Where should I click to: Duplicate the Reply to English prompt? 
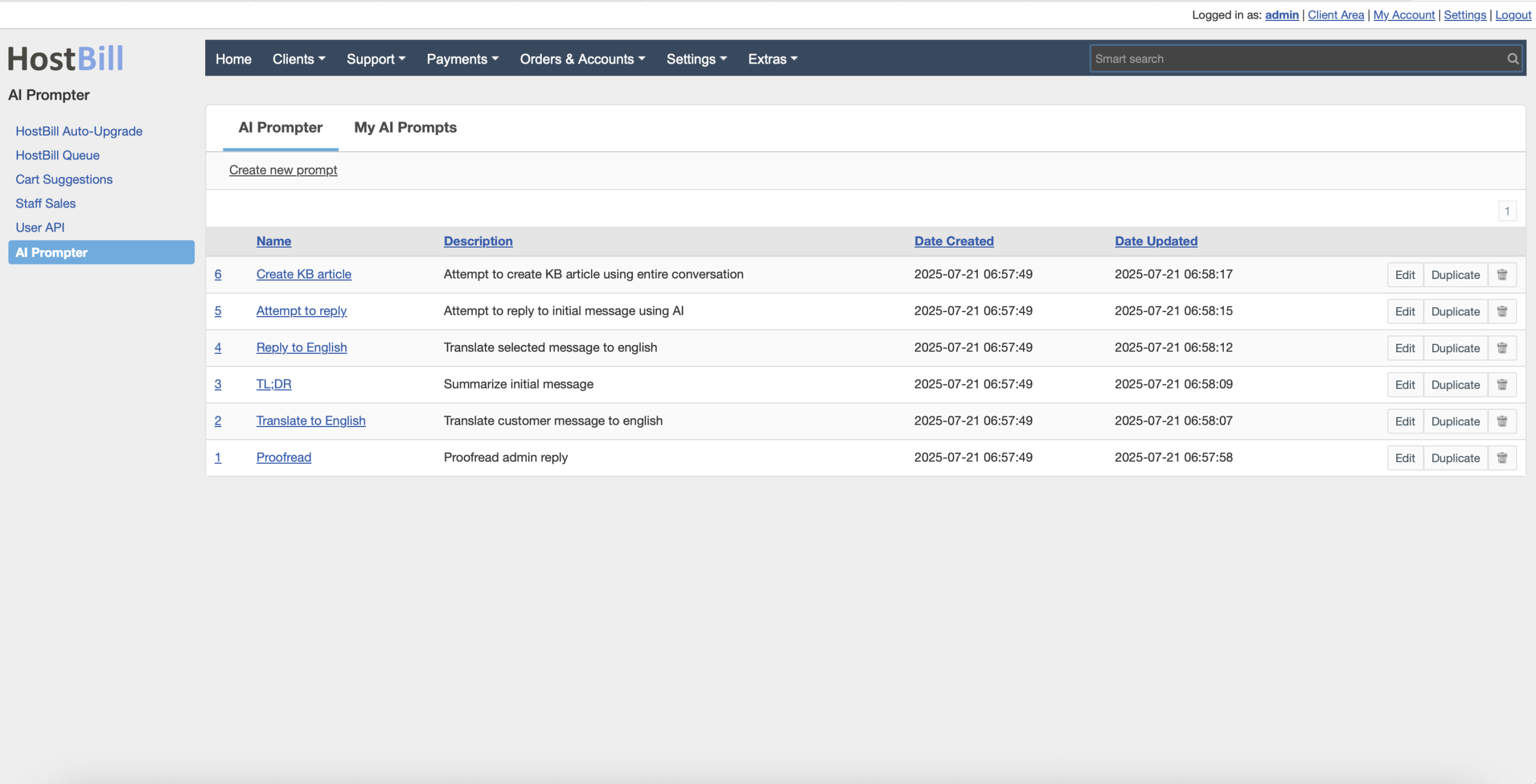pos(1456,348)
